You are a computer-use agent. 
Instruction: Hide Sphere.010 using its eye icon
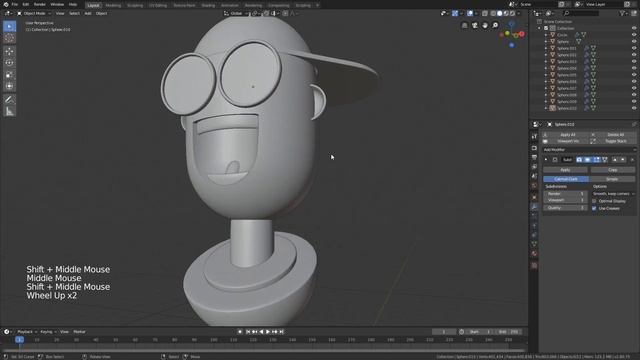(x=634, y=108)
